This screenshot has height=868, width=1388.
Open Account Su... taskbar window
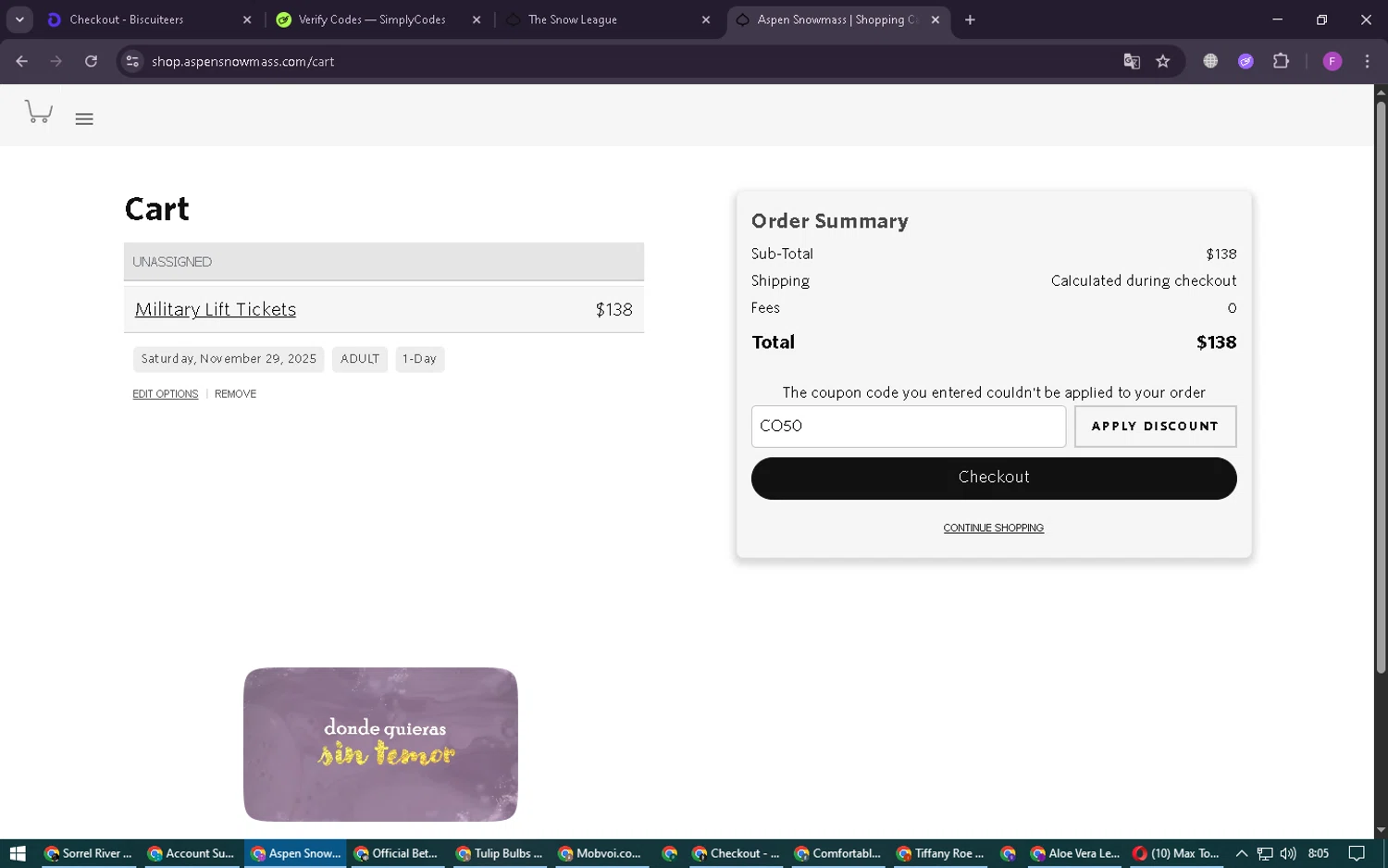pos(192,853)
